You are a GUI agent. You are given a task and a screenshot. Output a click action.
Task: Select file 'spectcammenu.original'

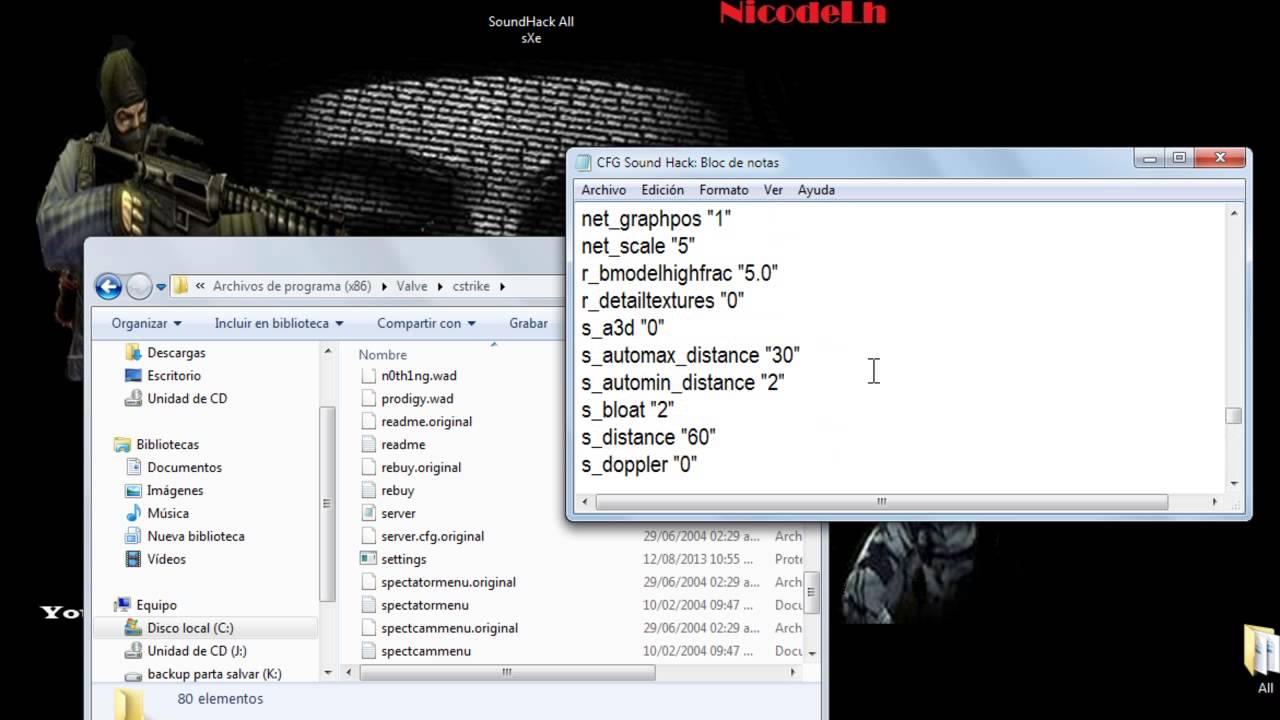(449, 628)
